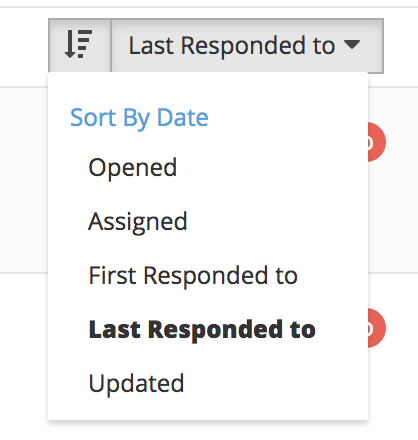This screenshot has height=440, width=418.
Task: Sort the list by Updated date
Action: coord(136,384)
